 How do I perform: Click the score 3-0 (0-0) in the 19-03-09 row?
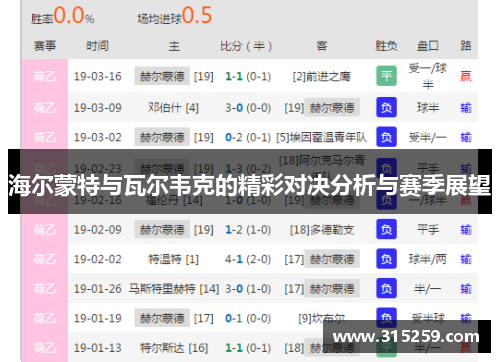248,108
